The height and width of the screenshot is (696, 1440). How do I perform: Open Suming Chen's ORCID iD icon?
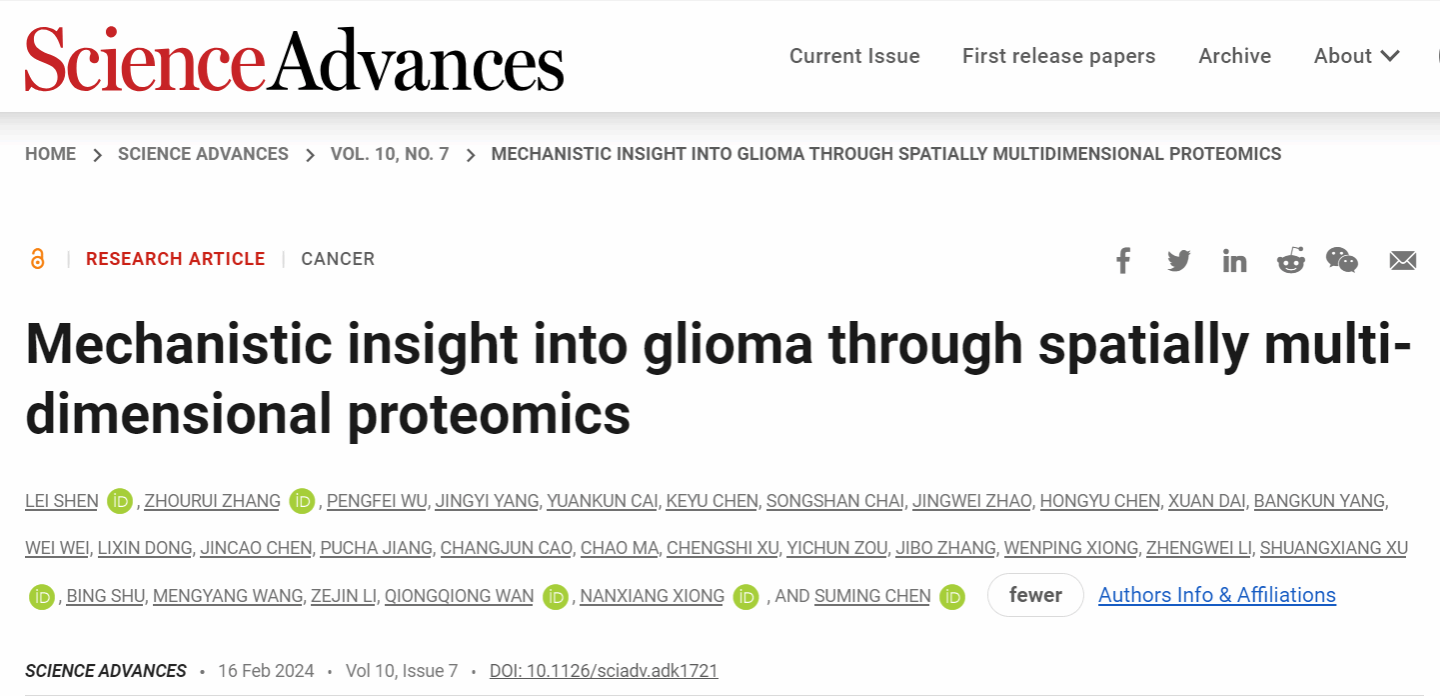[953, 597]
